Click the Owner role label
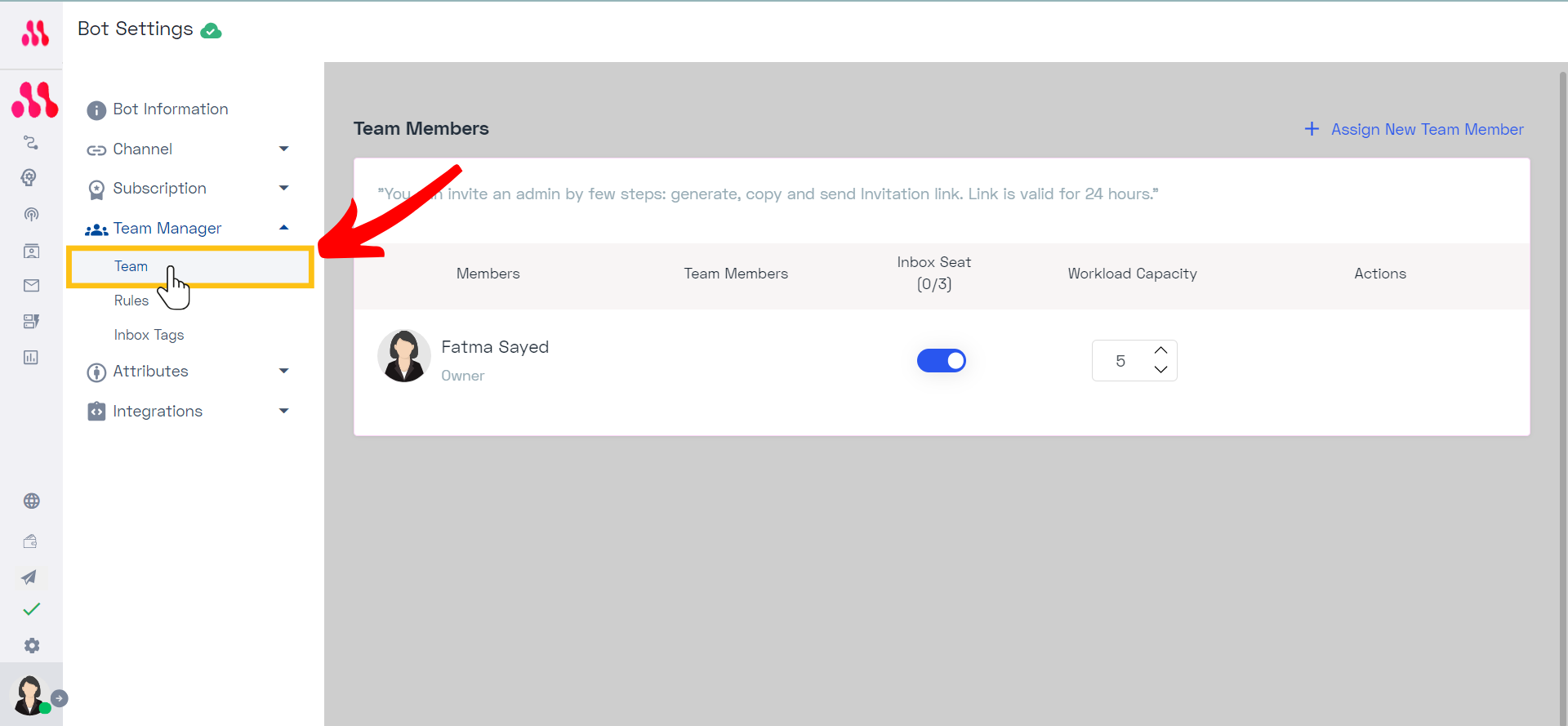This screenshot has width=1568, height=726. [462, 376]
